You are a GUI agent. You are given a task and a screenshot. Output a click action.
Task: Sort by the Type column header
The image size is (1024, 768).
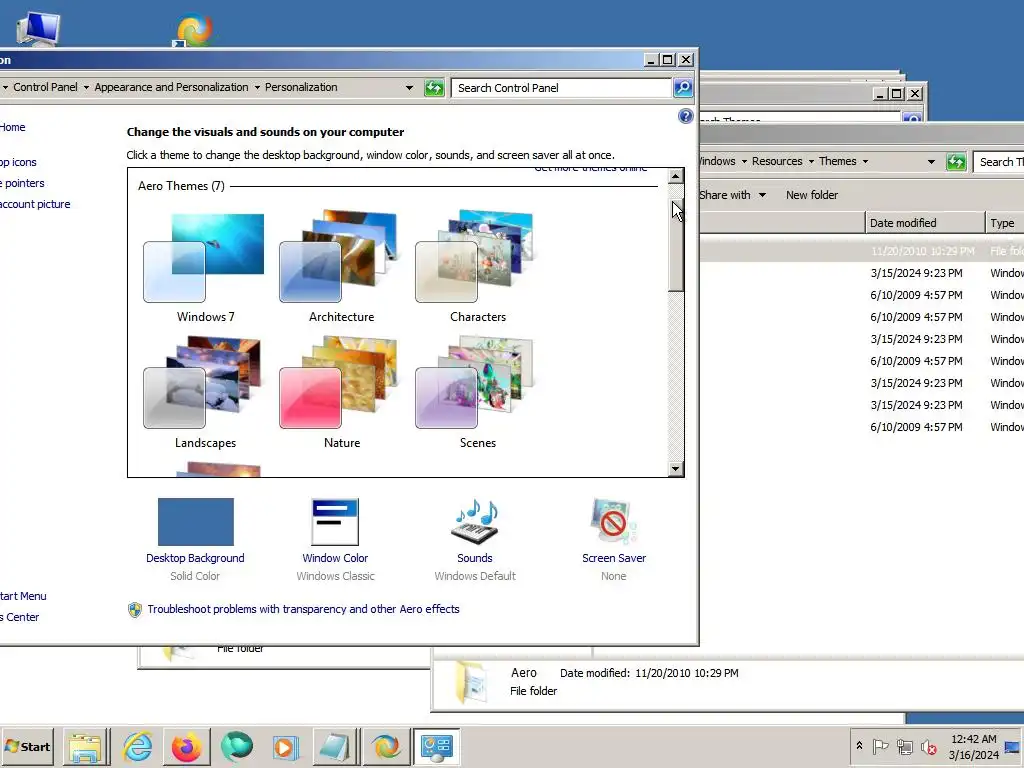click(1005, 223)
